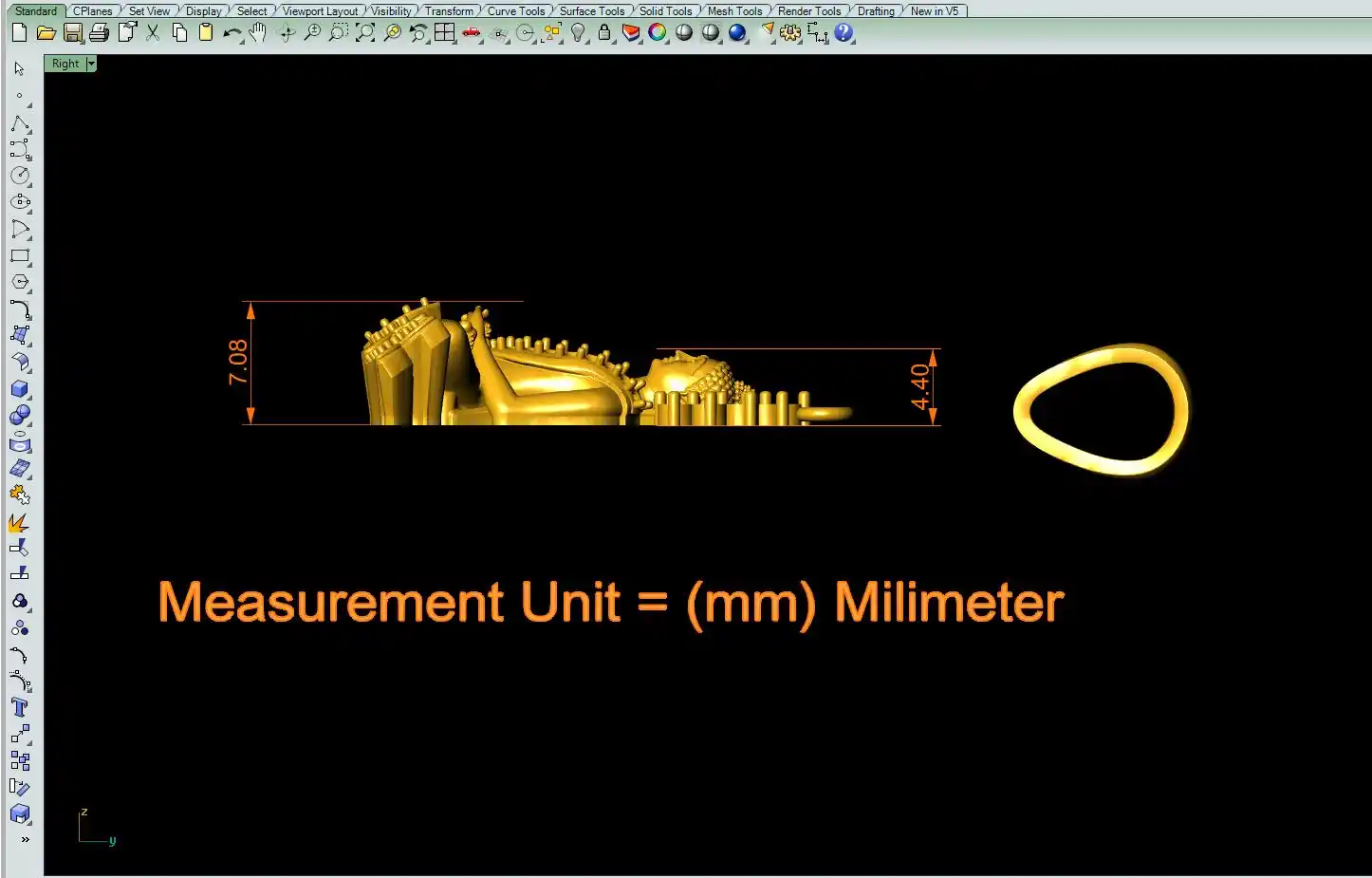Image resolution: width=1372 pixels, height=878 pixels.
Task: Open the Mesh Tools tab
Action: [x=734, y=11]
